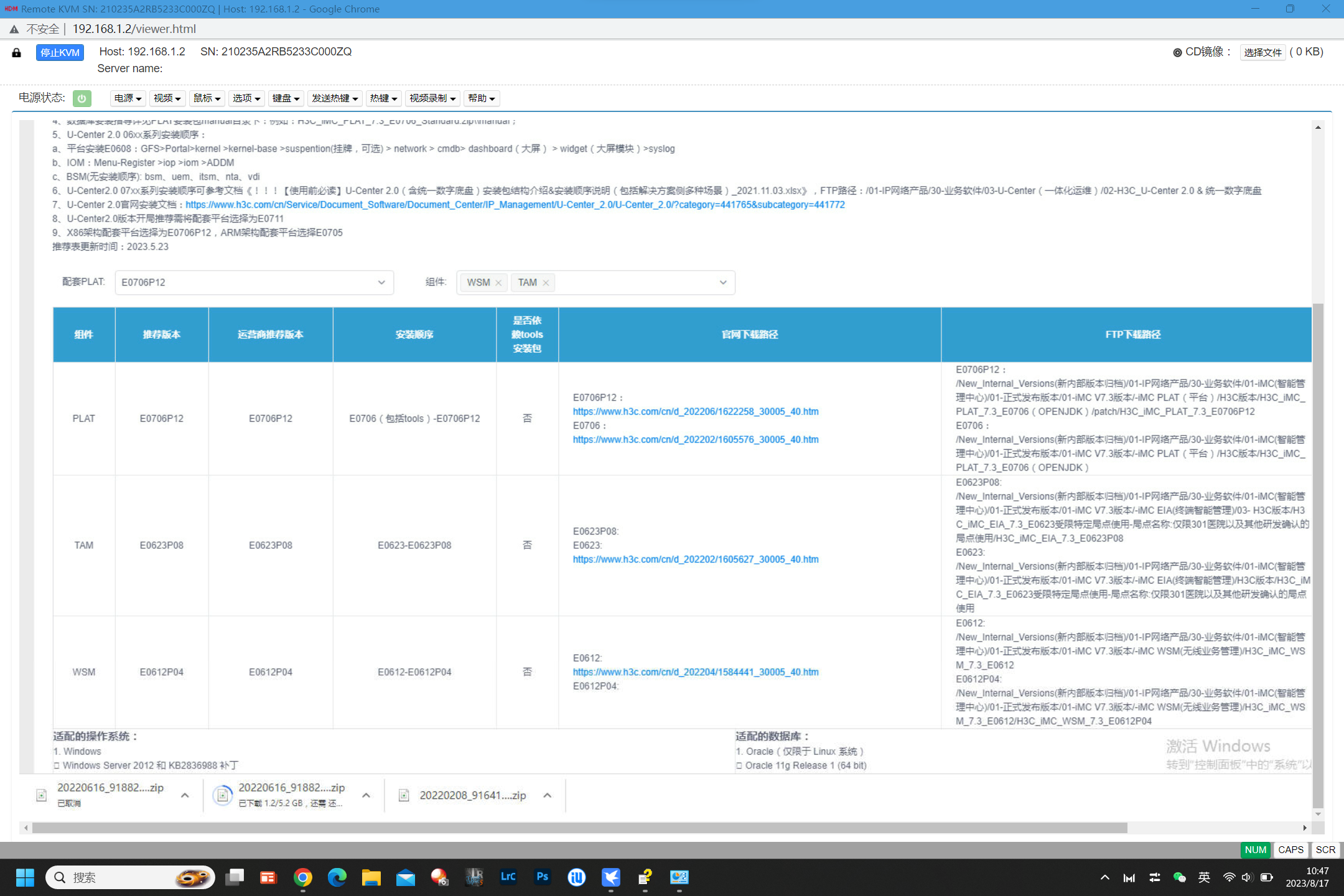This screenshot has height=896, width=1344.
Task: Open the U-Center 2.0 official install doc link
Action: tap(515, 205)
